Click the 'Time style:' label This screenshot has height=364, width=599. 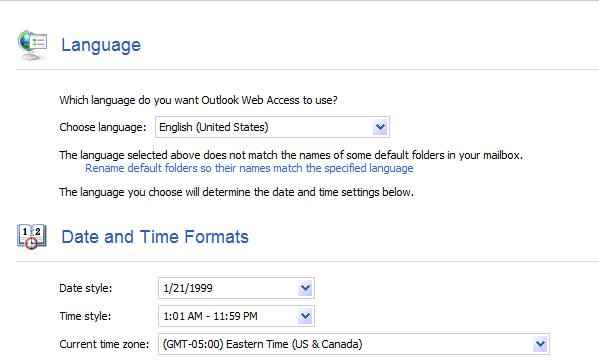pos(85,316)
